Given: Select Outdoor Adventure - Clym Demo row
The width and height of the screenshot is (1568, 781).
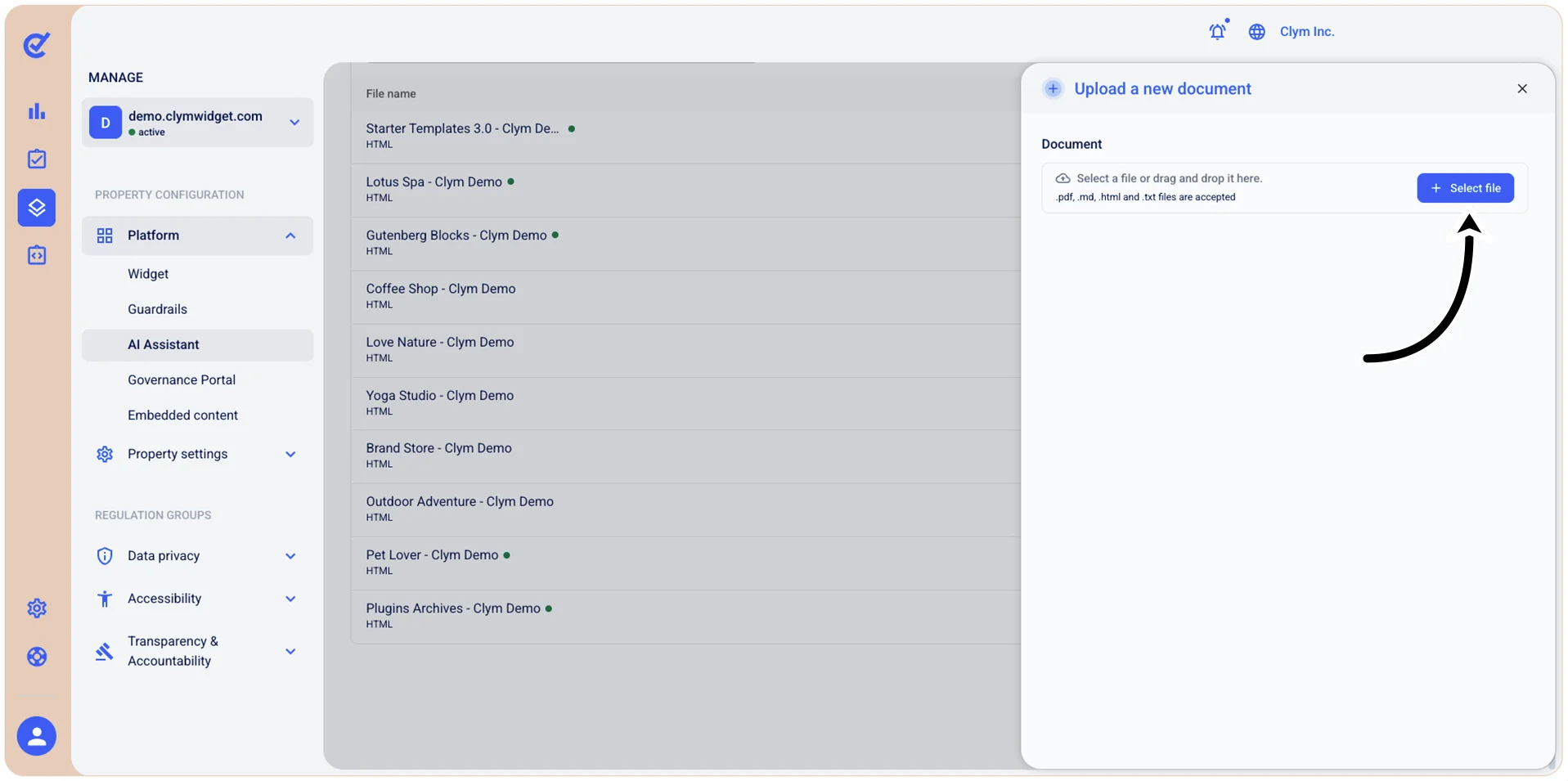Looking at the screenshot, I should [x=685, y=509].
